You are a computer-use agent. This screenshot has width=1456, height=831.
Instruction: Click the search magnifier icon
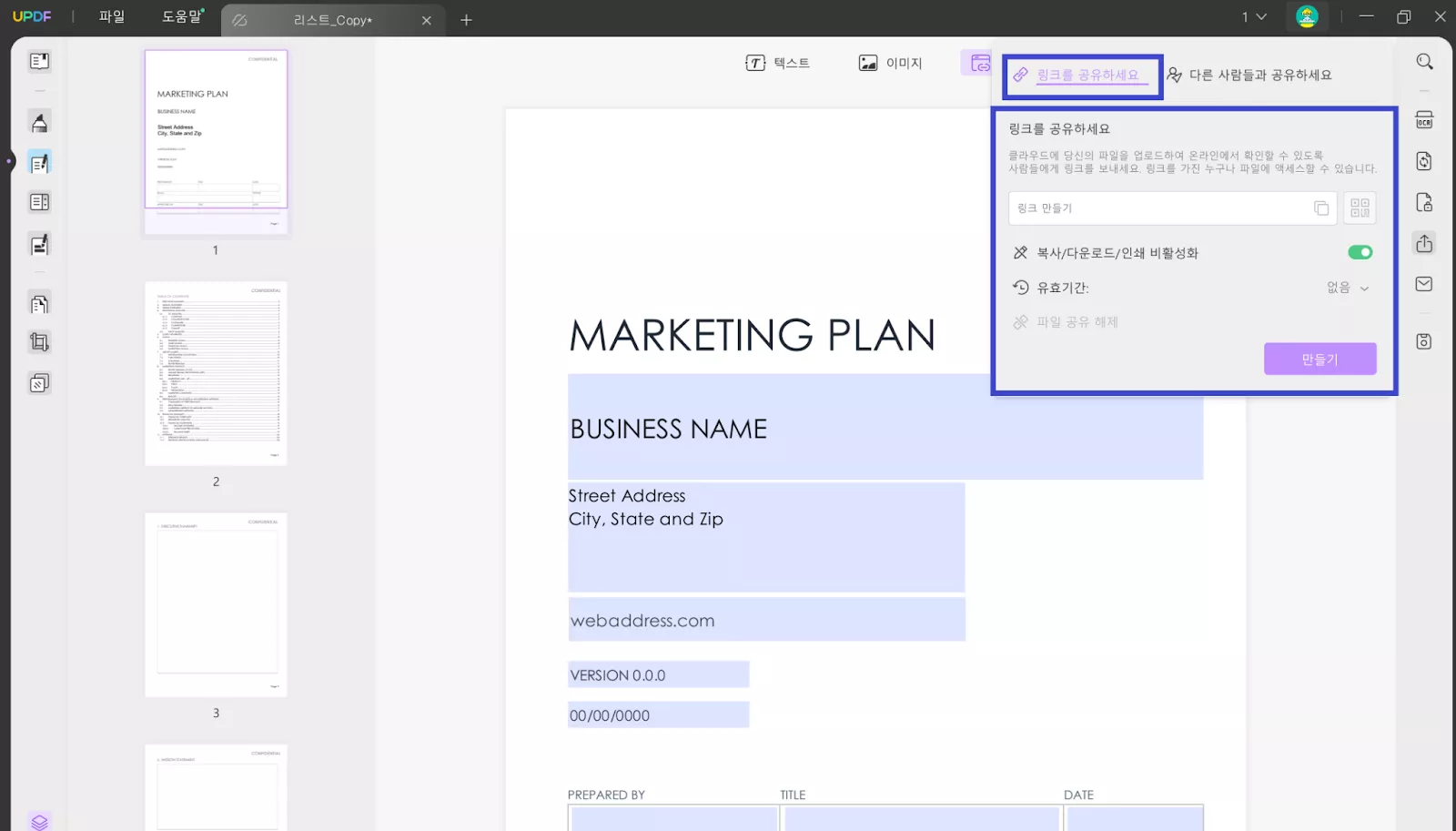click(x=1424, y=62)
